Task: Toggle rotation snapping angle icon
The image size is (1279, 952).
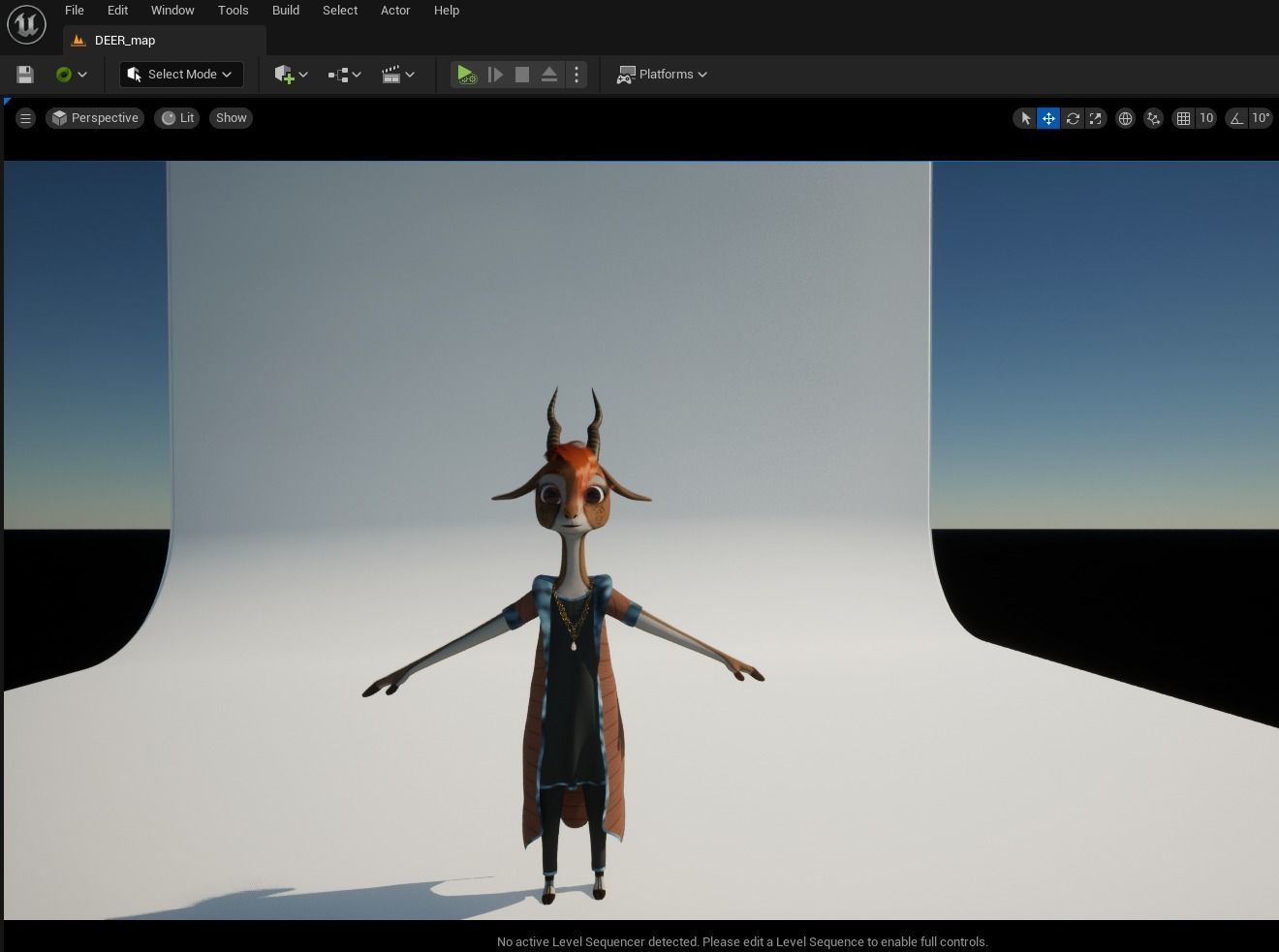Action: pos(1236,118)
